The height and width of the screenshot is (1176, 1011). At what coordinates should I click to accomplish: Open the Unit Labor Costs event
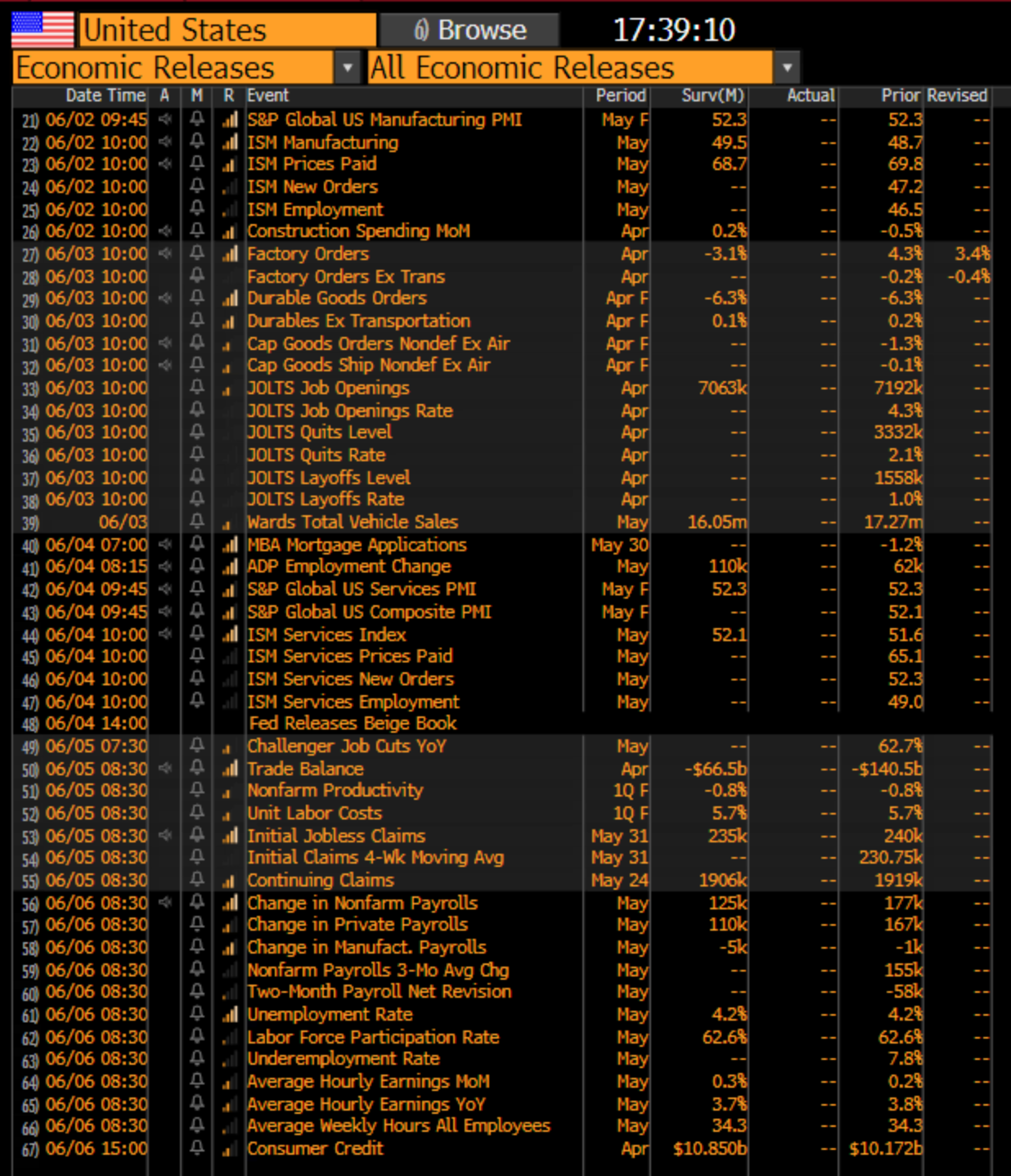314,813
